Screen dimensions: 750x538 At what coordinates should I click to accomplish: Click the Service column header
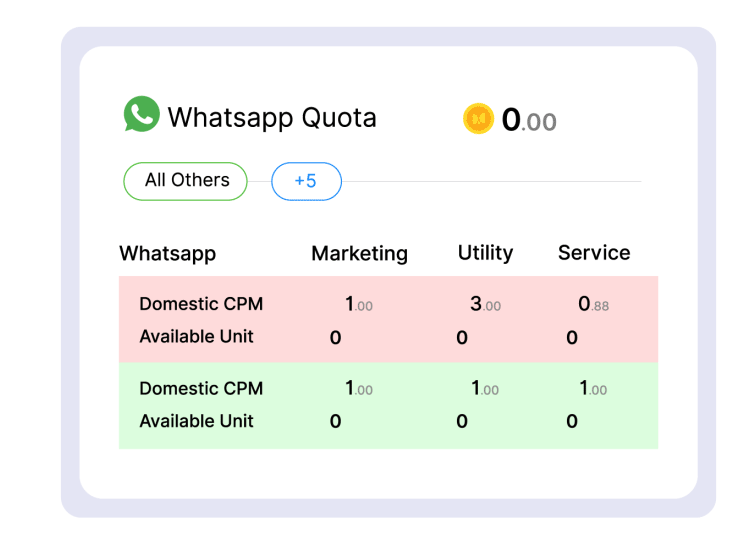[594, 253]
